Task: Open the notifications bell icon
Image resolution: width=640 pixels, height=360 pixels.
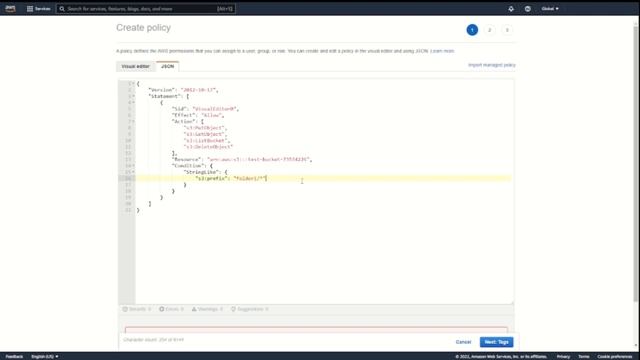Action: [x=511, y=9]
